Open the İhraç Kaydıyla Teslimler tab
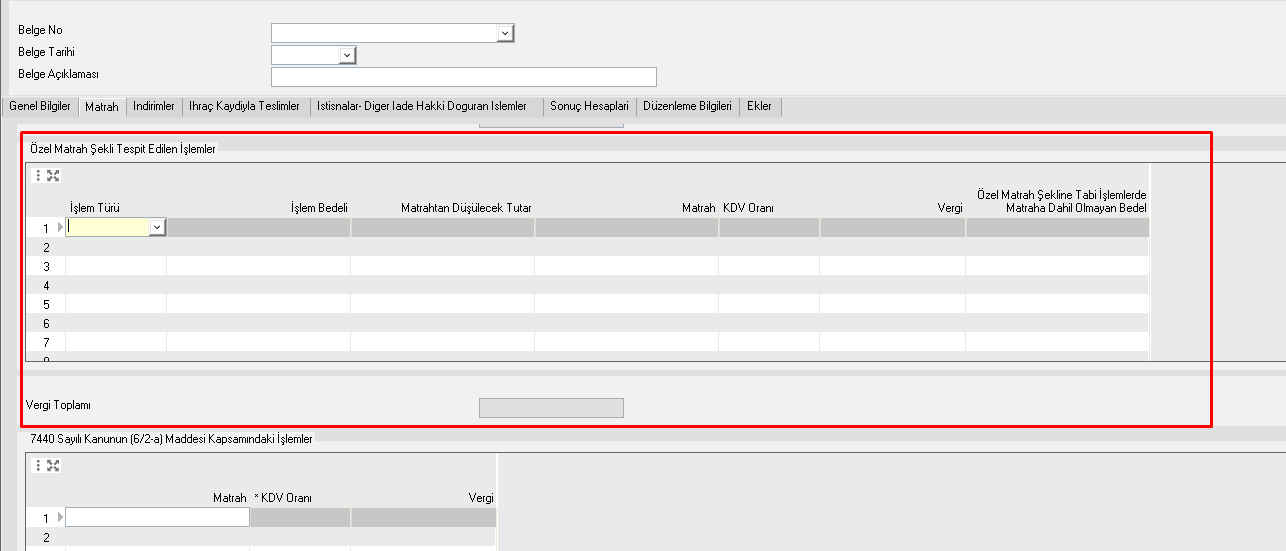Viewport: 1286px width, 551px height. [244, 106]
